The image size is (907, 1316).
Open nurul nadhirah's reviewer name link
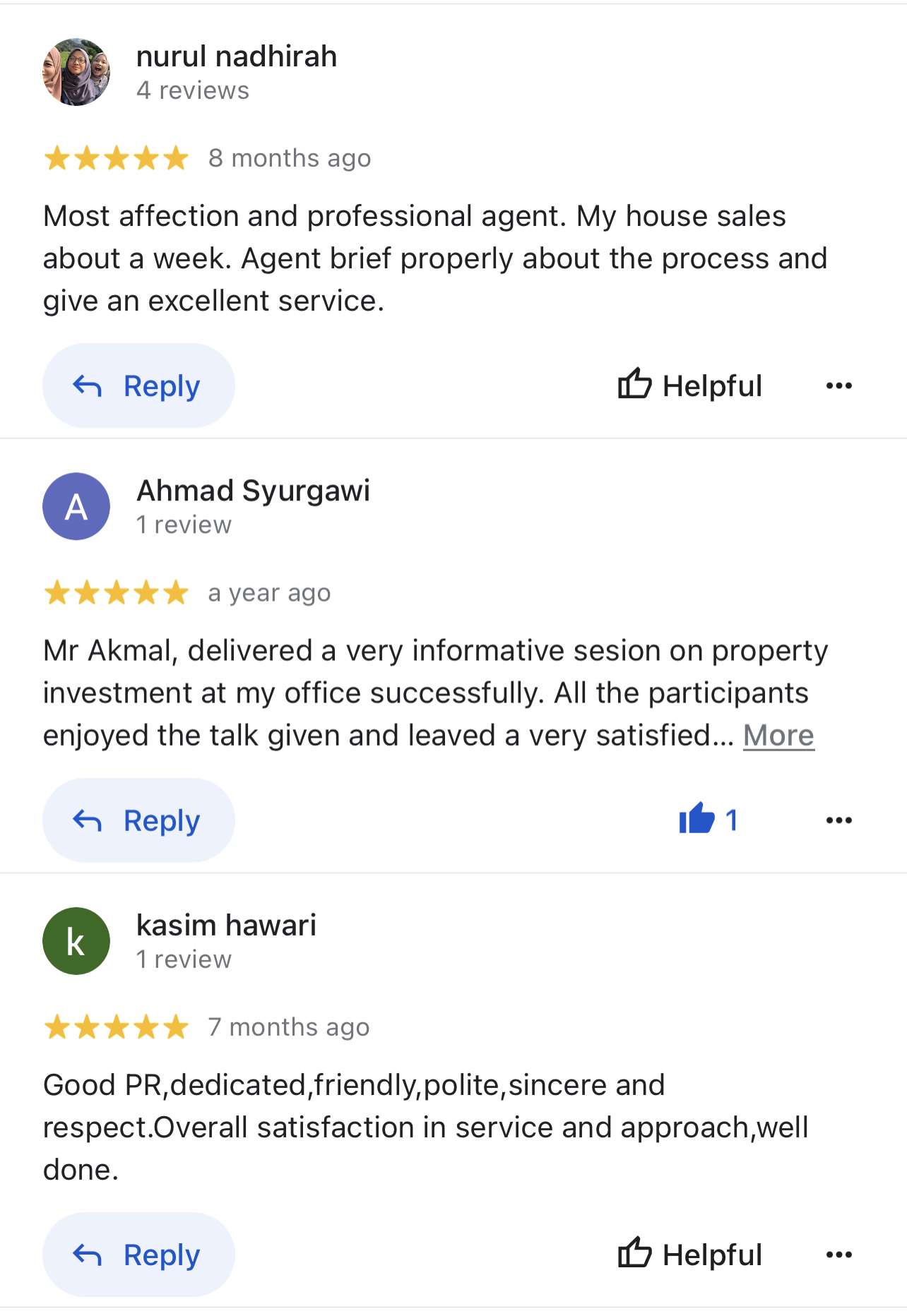tap(237, 56)
